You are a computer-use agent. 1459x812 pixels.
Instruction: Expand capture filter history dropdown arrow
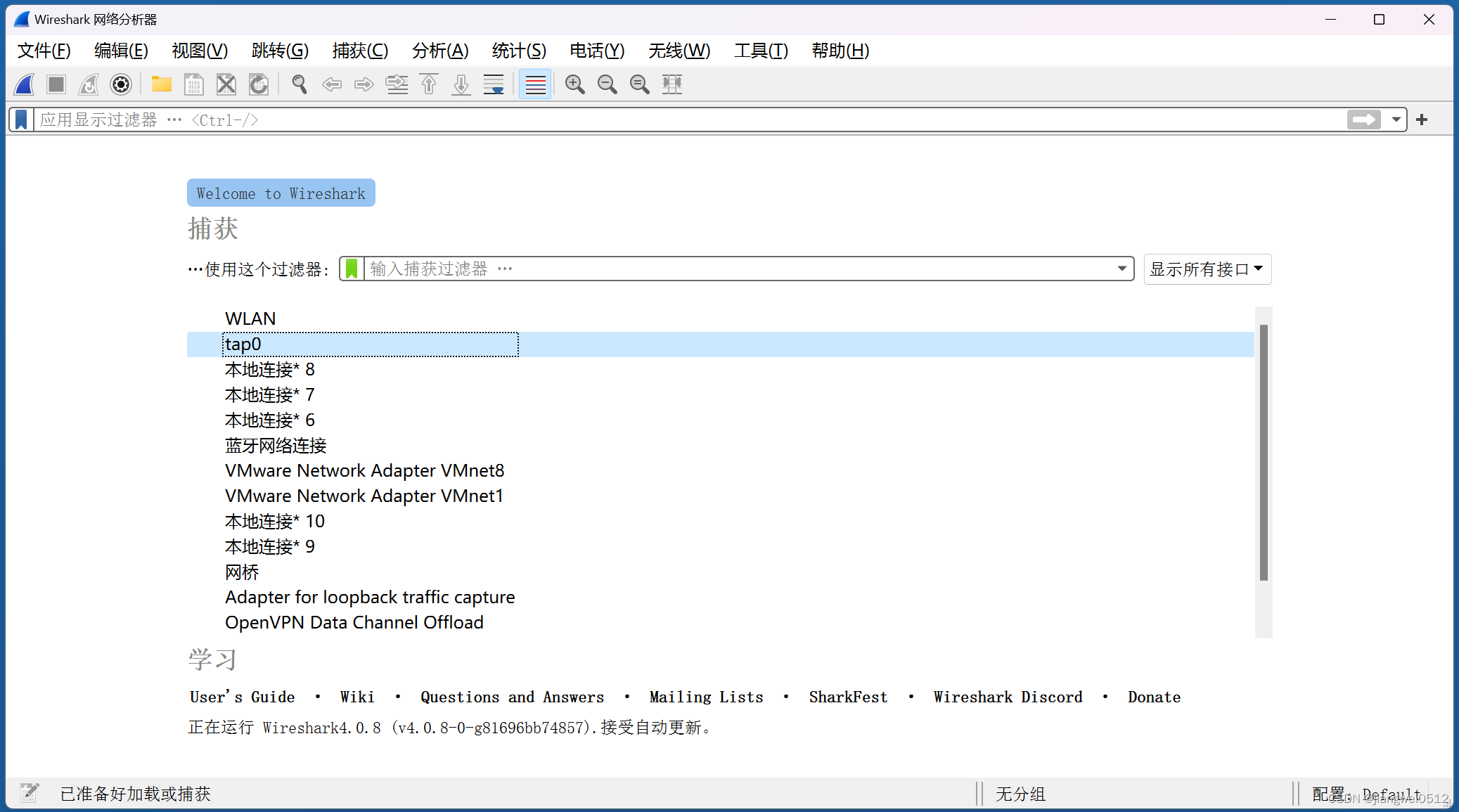[x=1122, y=269]
